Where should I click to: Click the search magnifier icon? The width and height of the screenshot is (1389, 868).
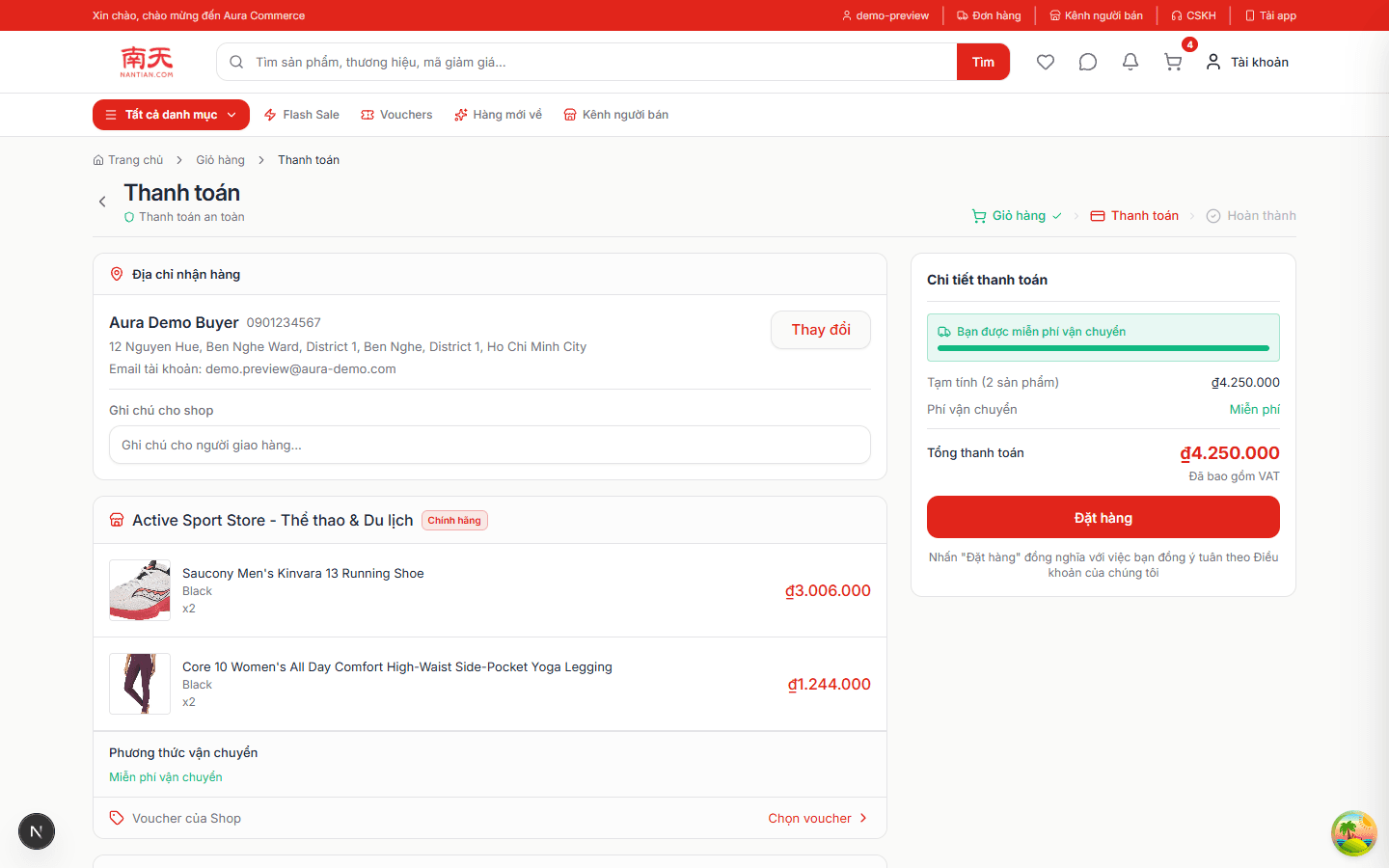(236, 62)
